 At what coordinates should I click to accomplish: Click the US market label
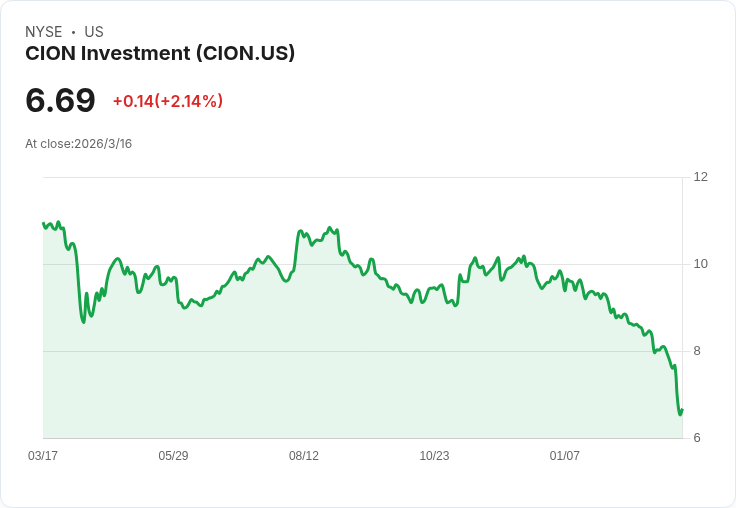[94, 32]
